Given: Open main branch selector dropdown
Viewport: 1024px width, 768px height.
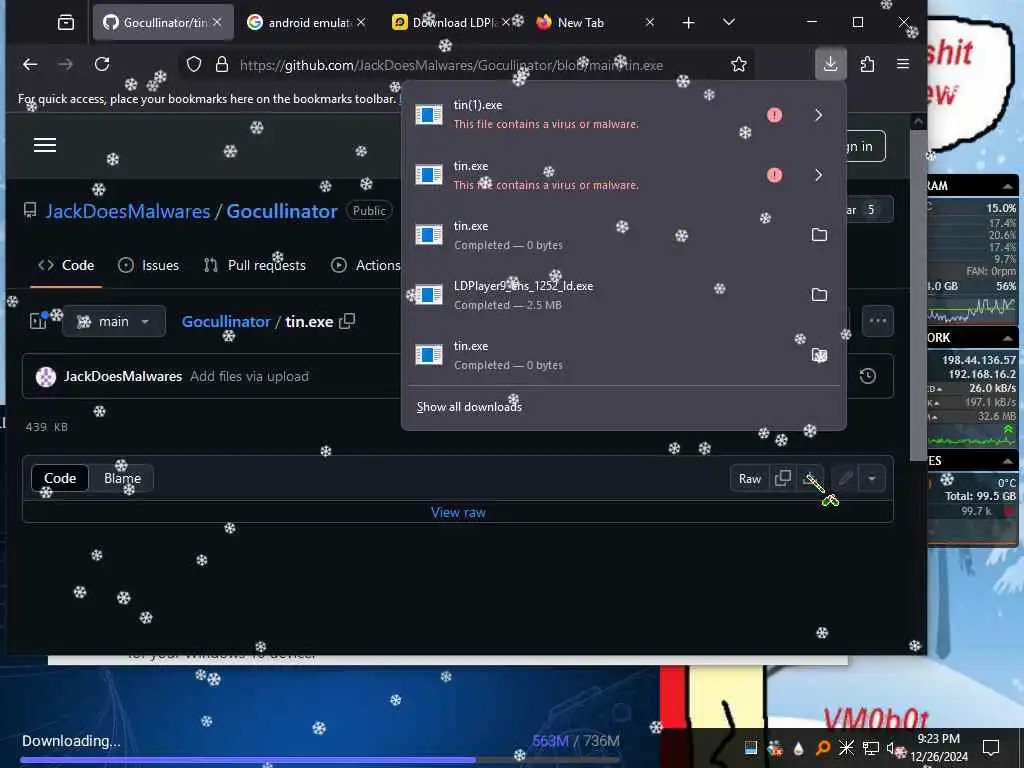Looking at the screenshot, I should pyautogui.click(x=114, y=321).
